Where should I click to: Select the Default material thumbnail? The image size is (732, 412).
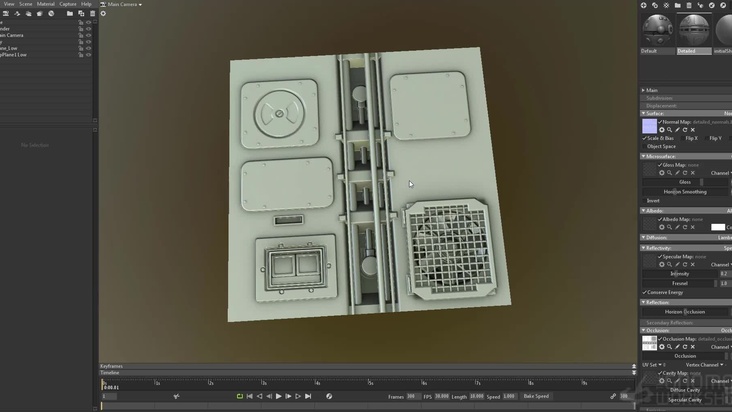coord(657,30)
